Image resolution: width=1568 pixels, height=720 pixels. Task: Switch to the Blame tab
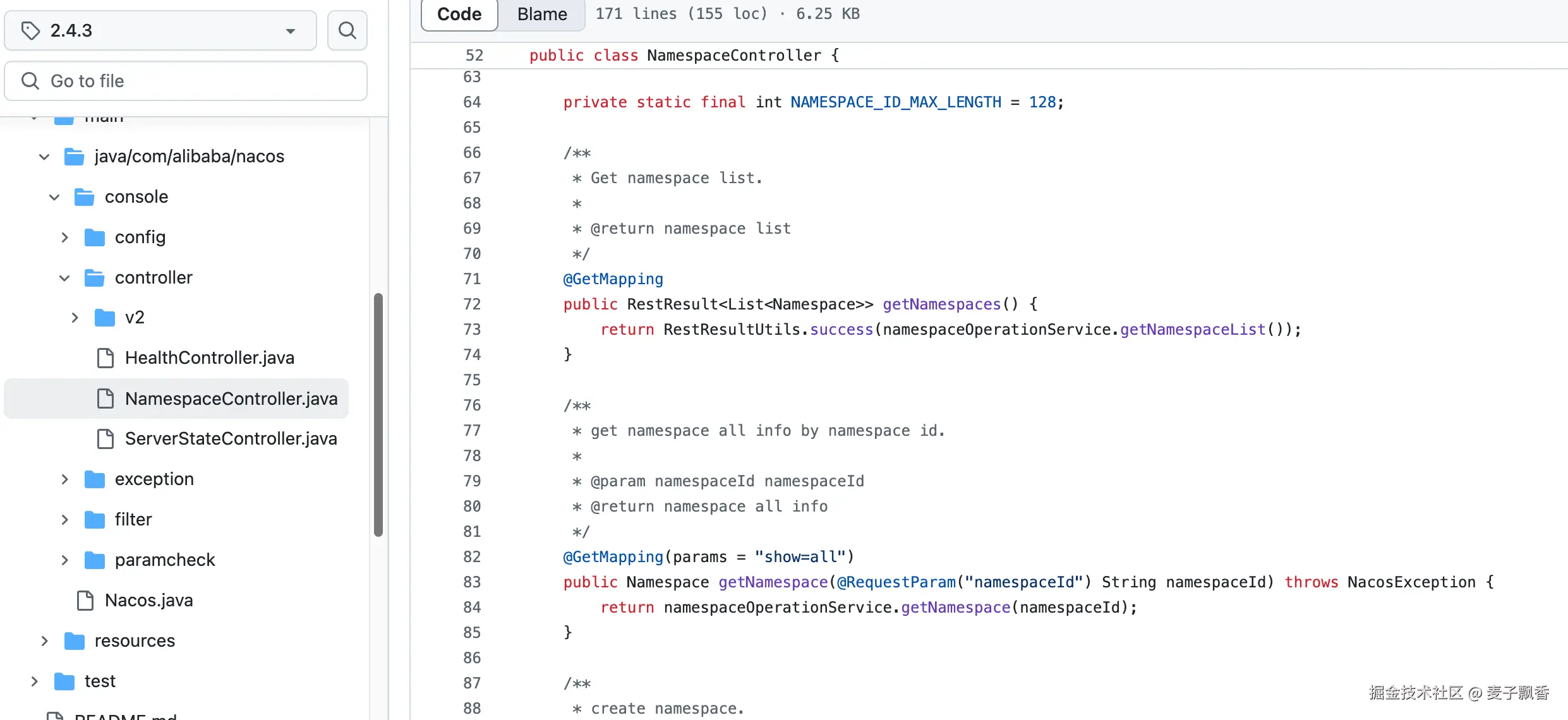[x=541, y=14]
